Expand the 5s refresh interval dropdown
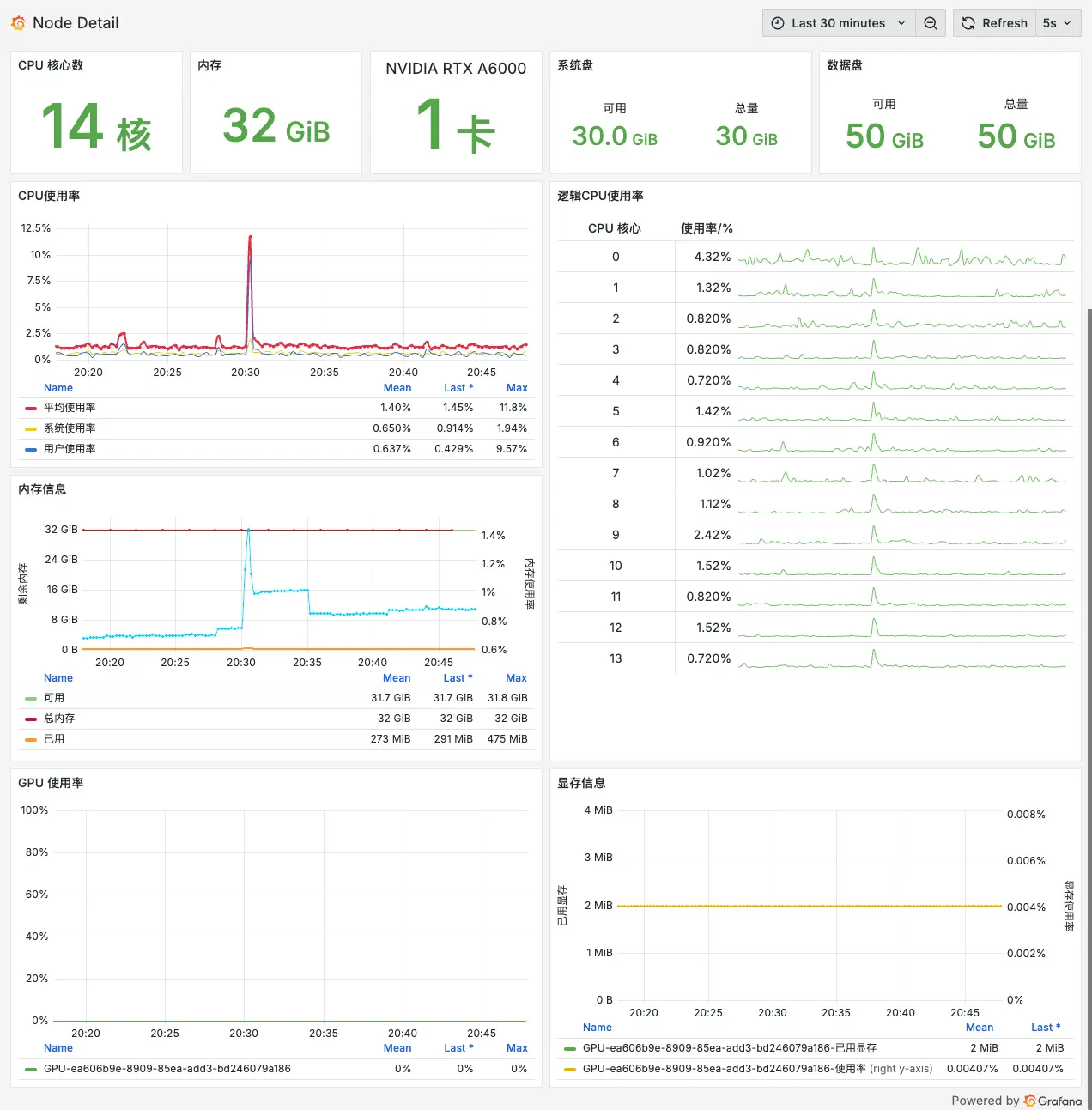Screen dimensions: 1092x1110 (1057, 23)
